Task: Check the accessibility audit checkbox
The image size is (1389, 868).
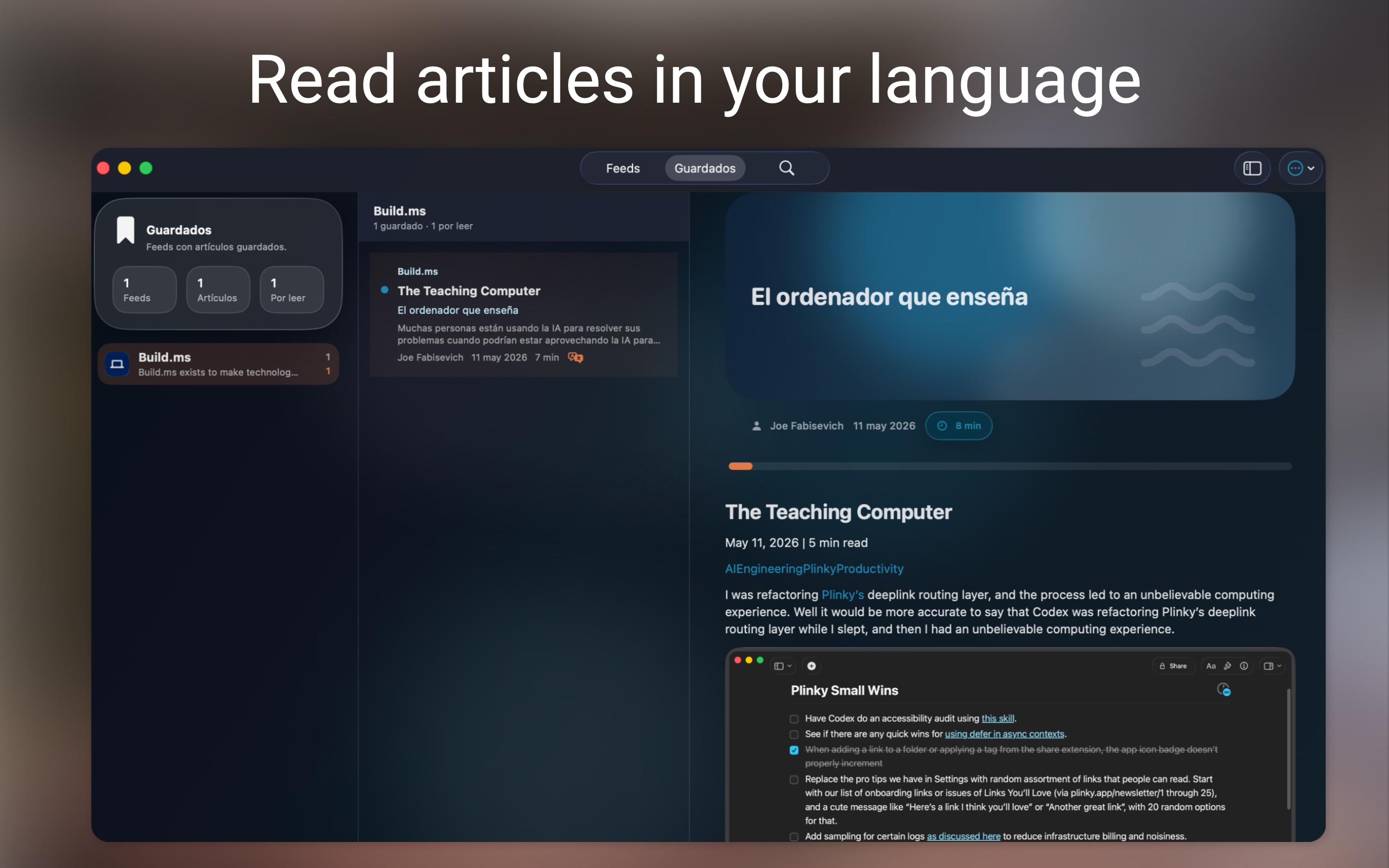Action: [794, 719]
